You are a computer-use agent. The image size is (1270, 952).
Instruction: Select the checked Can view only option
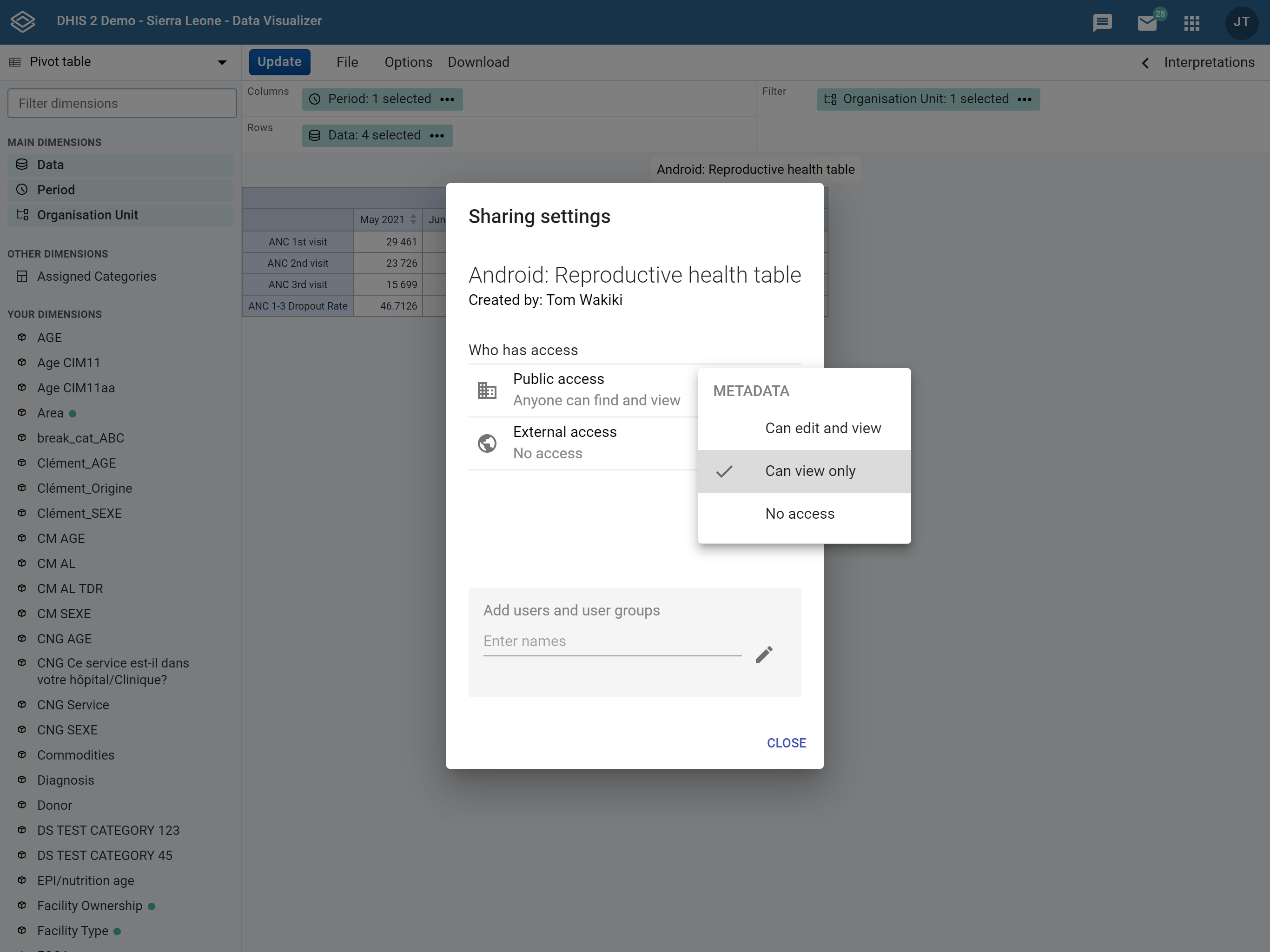coord(804,471)
